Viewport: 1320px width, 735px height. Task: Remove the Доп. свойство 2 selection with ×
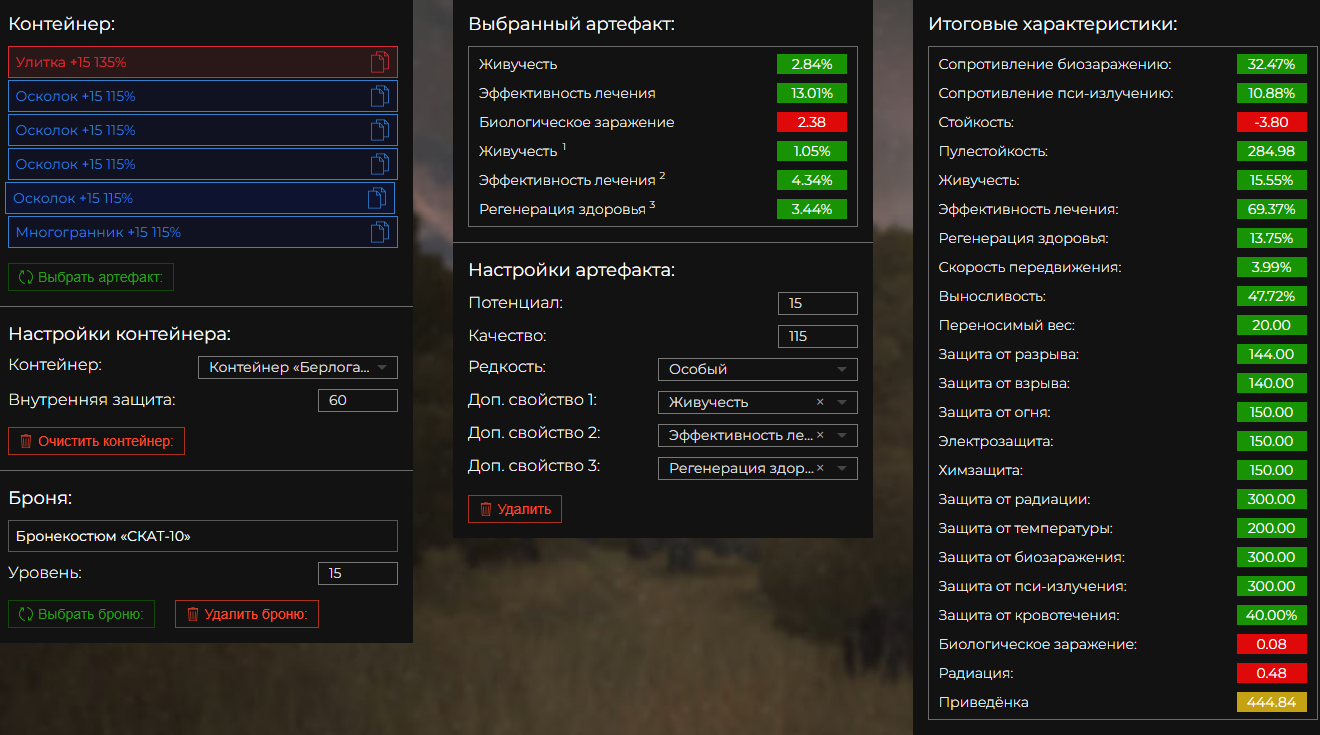[820, 435]
